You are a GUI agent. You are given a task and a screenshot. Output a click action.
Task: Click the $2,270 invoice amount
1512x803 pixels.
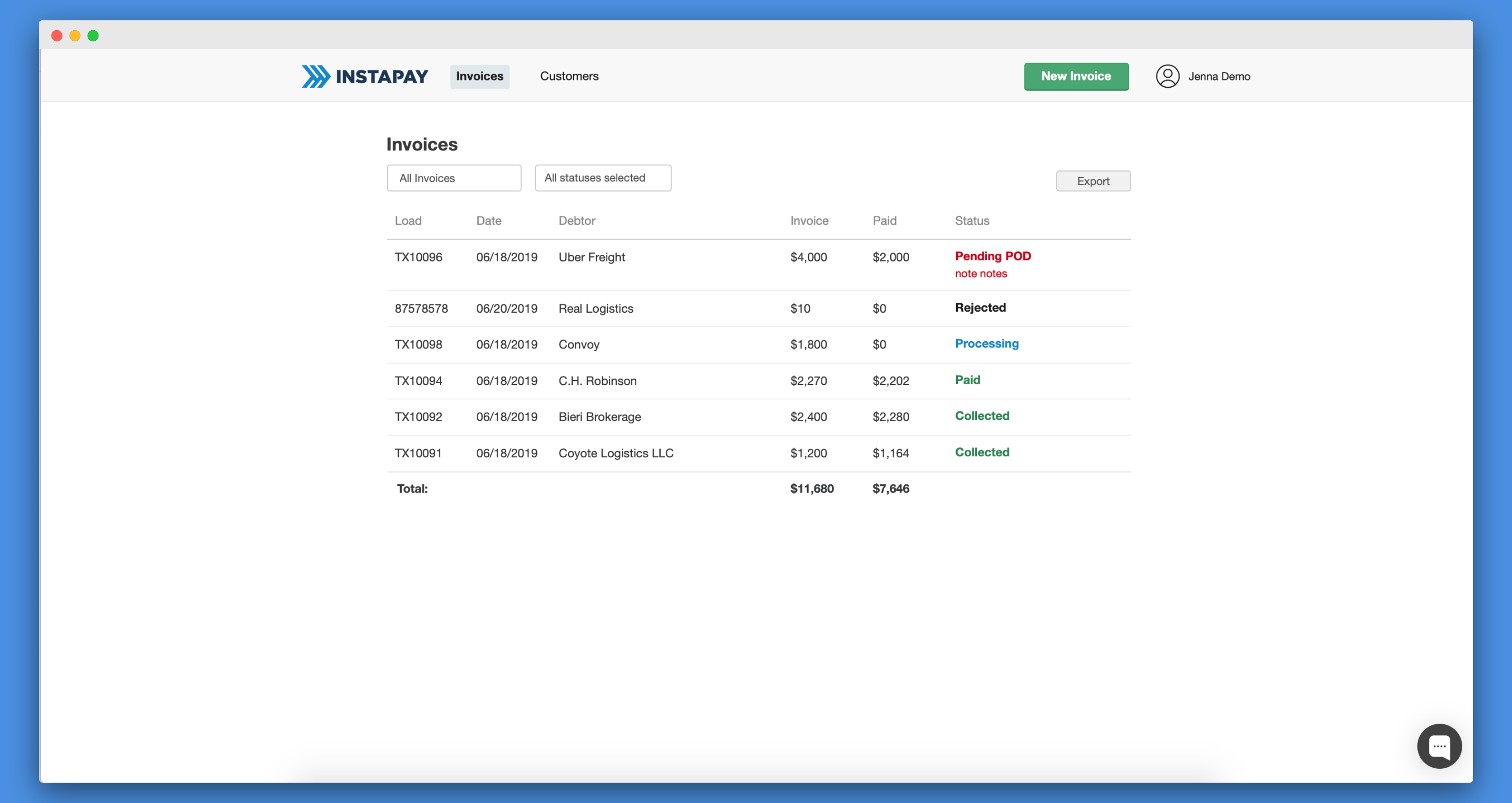point(808,381)
